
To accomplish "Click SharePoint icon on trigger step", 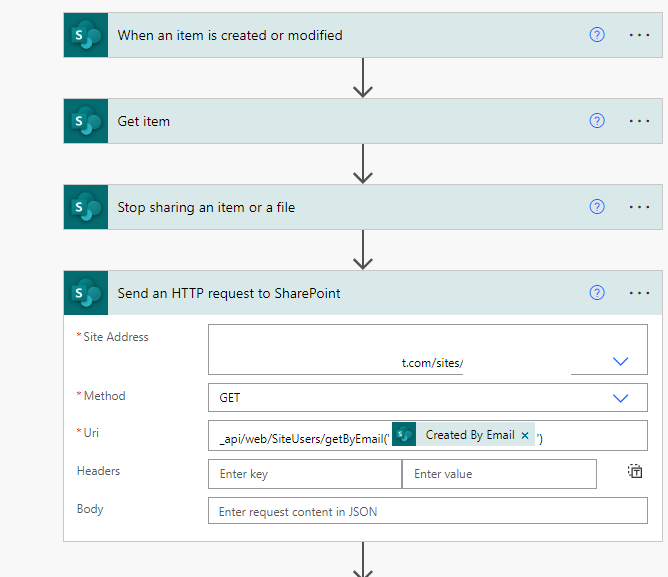I will (86, 35).
